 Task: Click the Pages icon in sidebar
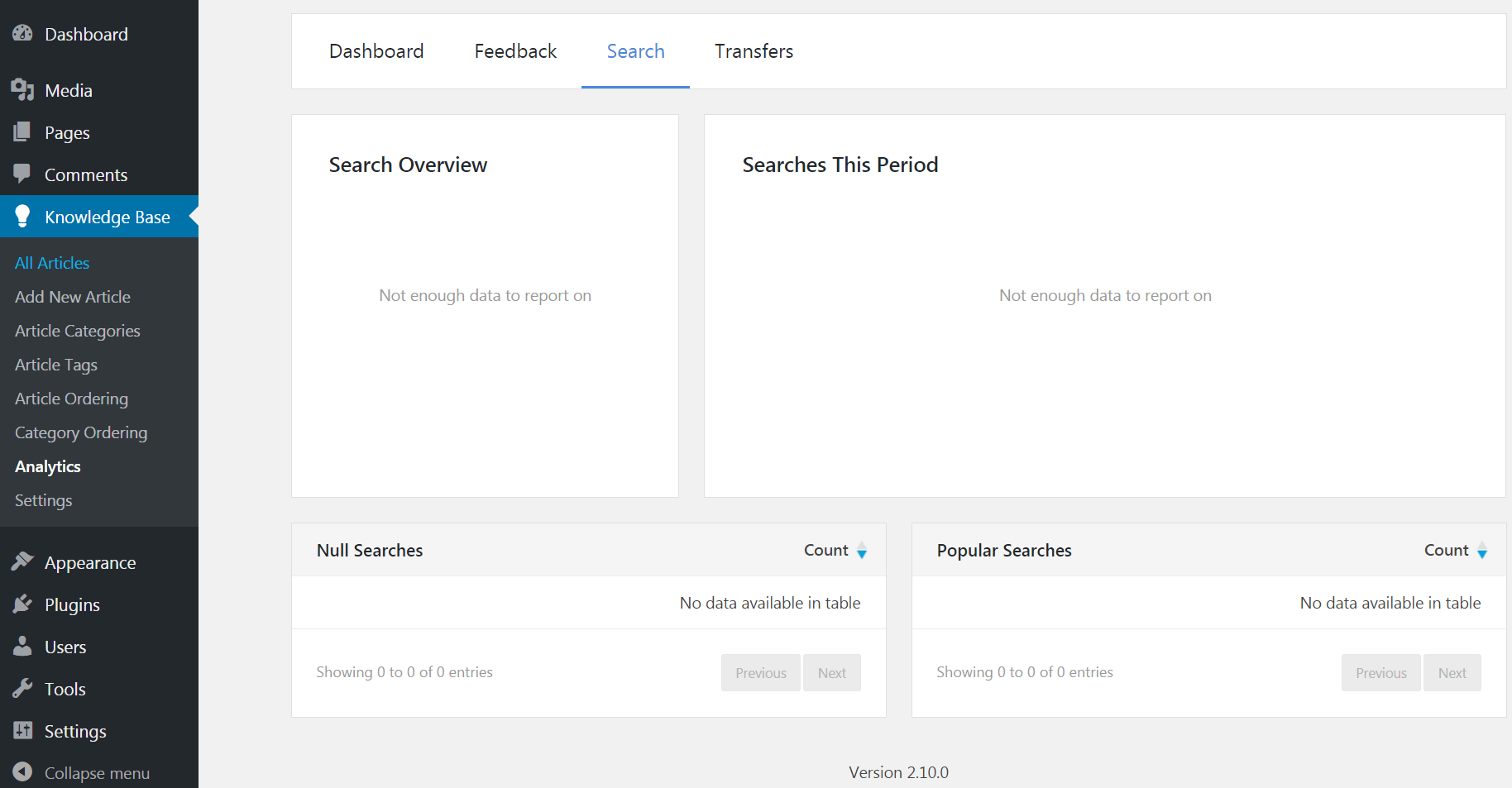point(22,132)
